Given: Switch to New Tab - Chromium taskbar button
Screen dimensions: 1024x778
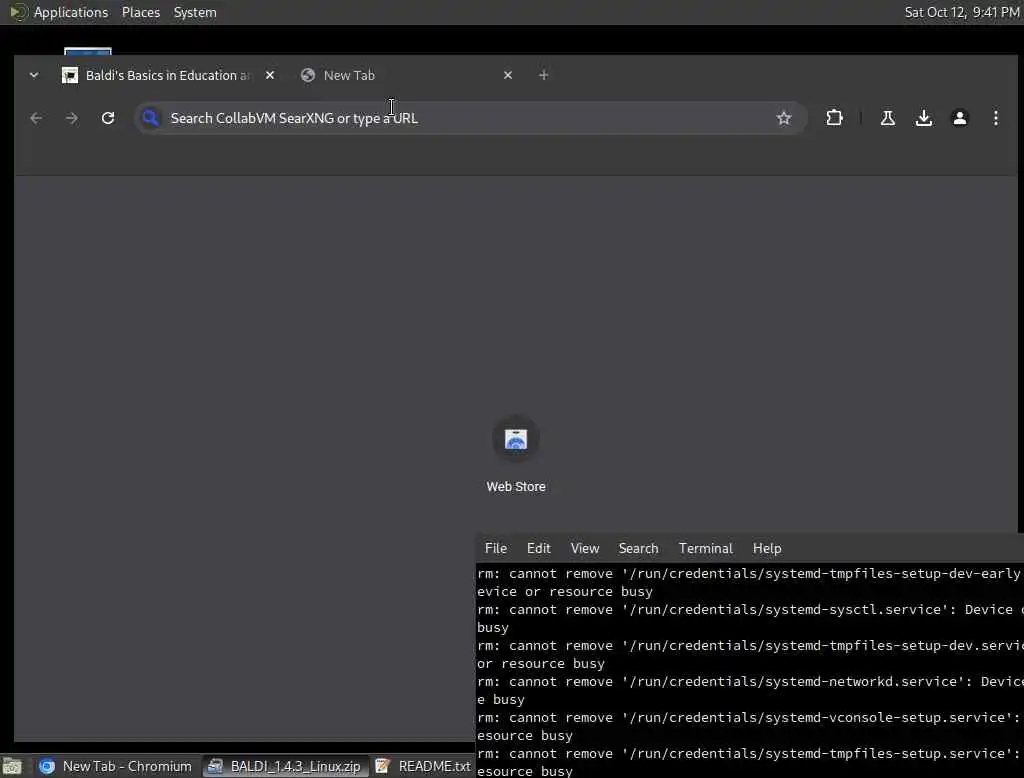Looking at the screenshot, I should pos(115,766).
